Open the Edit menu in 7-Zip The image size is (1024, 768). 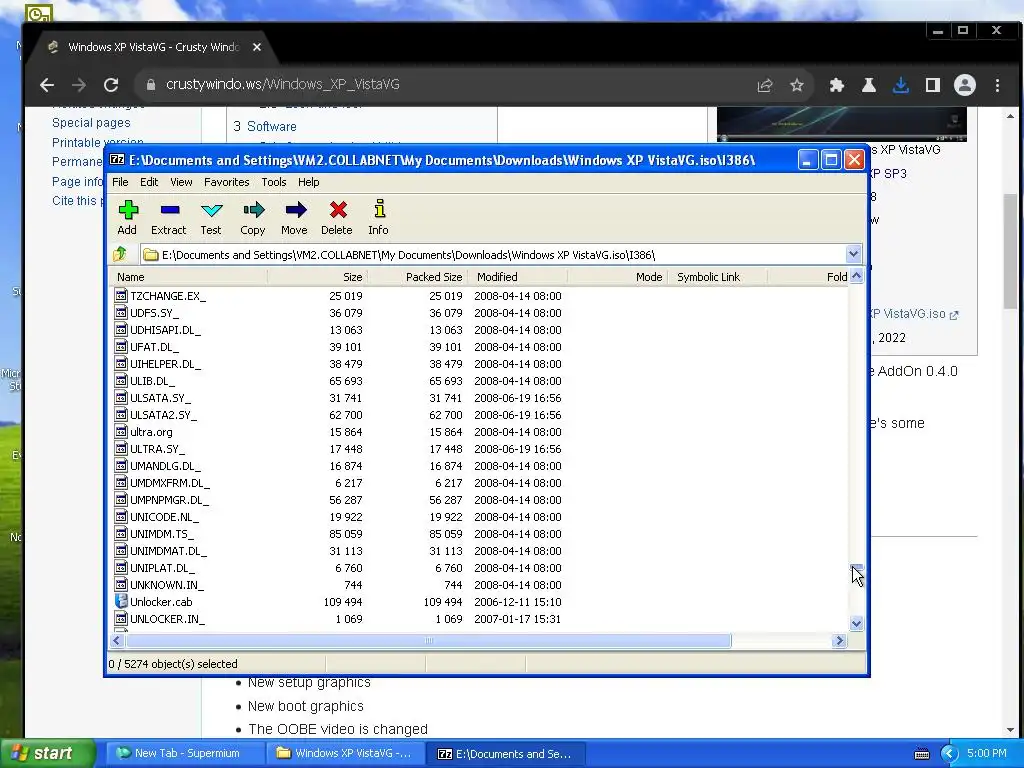pos(149,182)
